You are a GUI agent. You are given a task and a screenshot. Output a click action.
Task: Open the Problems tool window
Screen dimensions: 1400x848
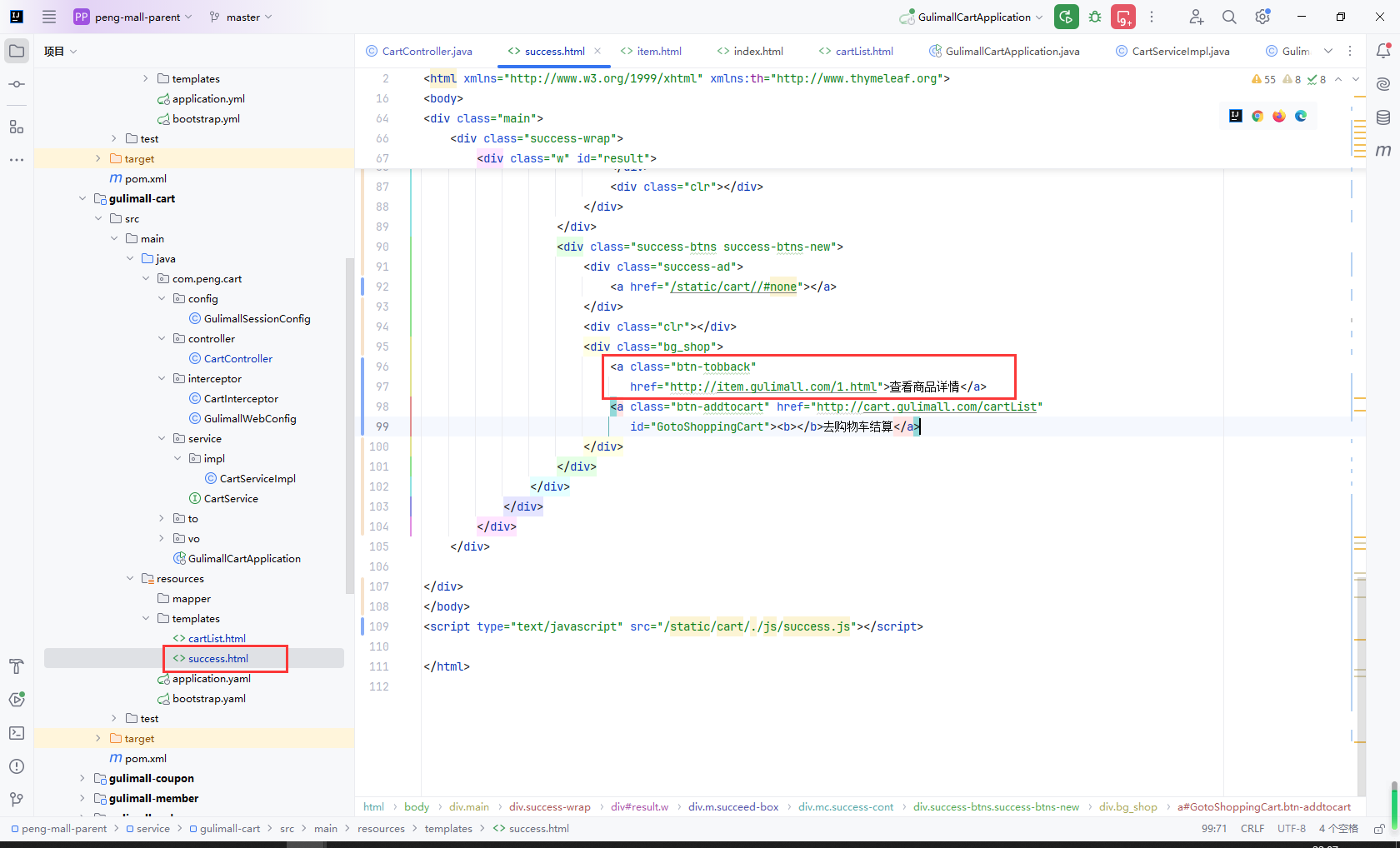pos(17,766)
